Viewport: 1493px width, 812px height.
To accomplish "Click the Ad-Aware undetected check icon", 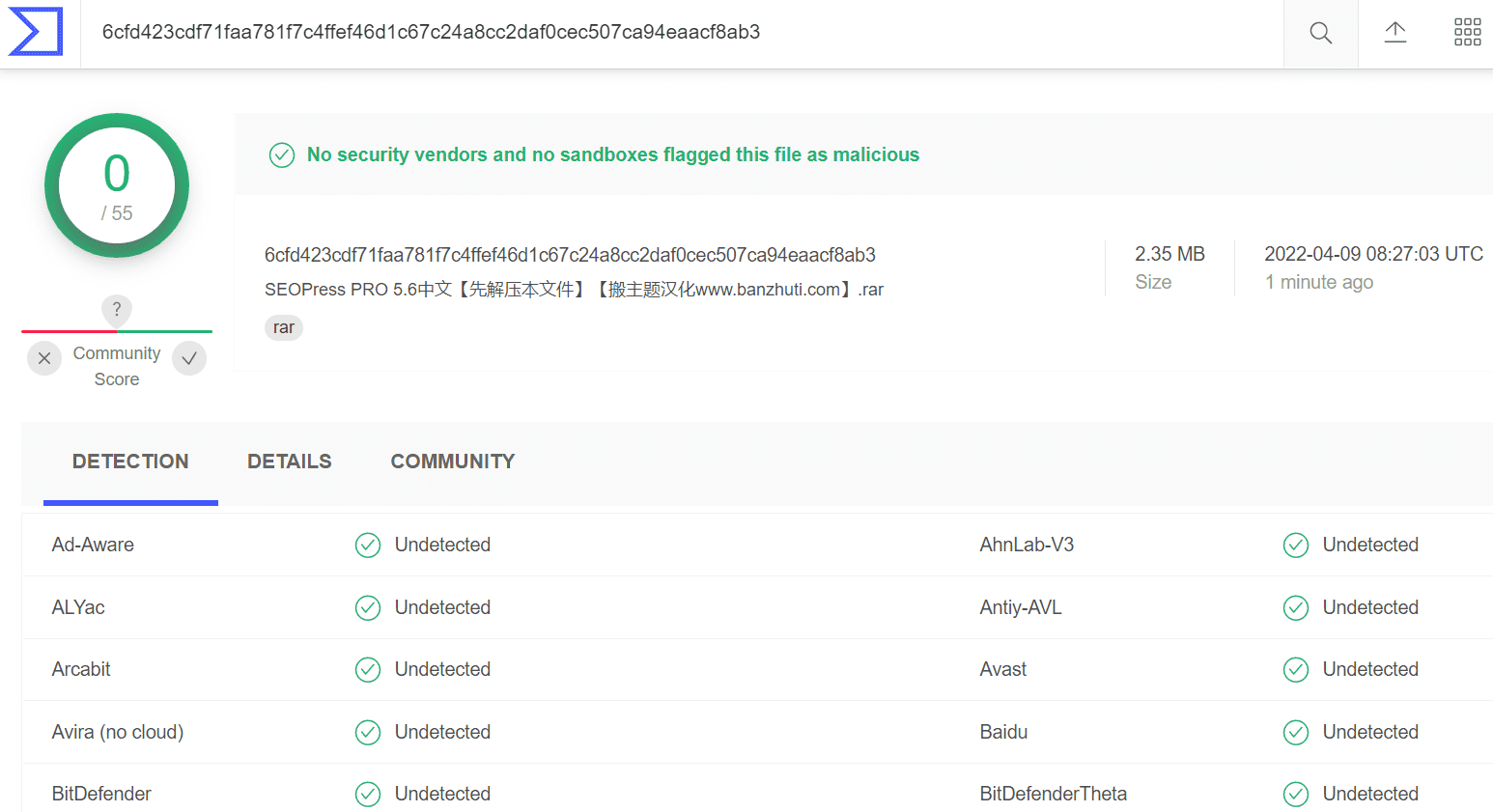I will [368, 546].
